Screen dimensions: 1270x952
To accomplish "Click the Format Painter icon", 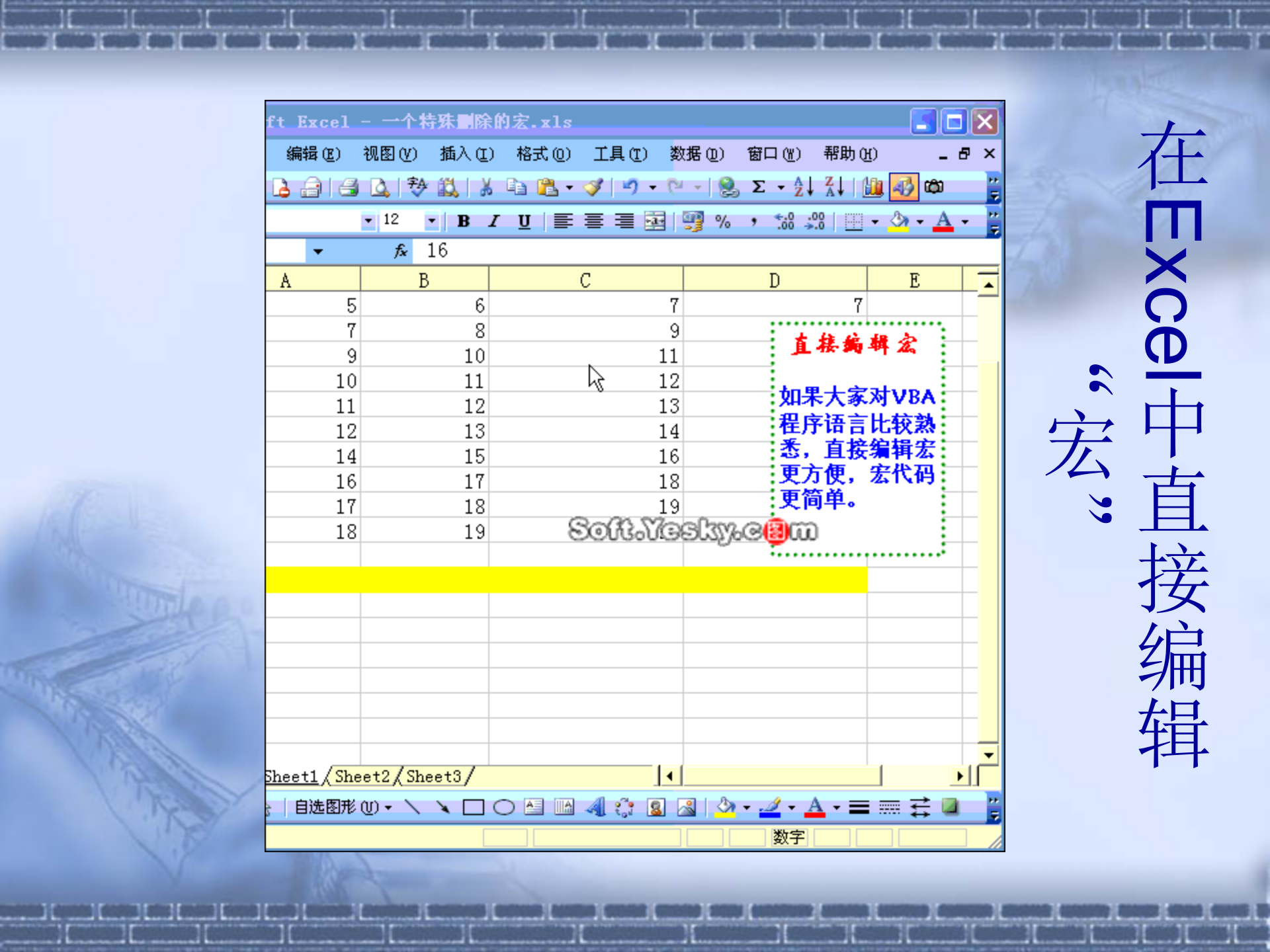I will point(593,188).
